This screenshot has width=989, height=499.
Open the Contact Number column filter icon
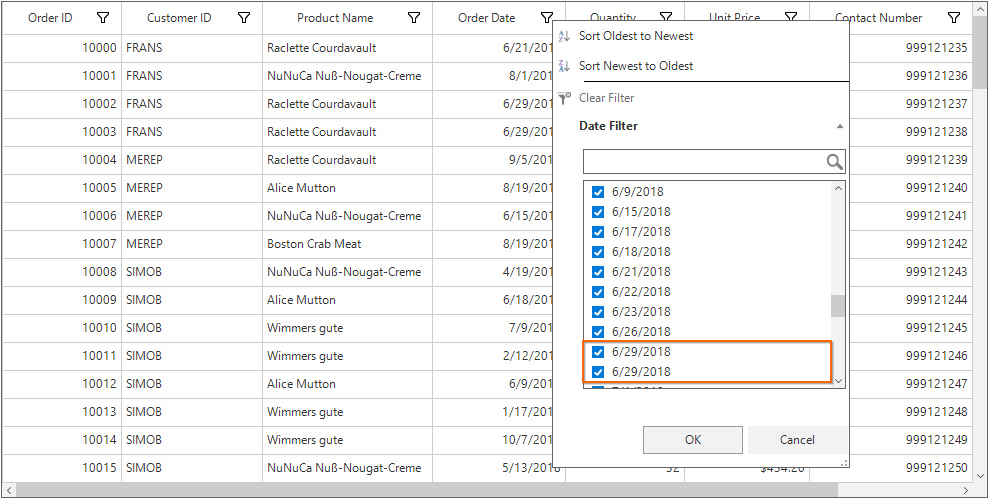tap(954, 18)
